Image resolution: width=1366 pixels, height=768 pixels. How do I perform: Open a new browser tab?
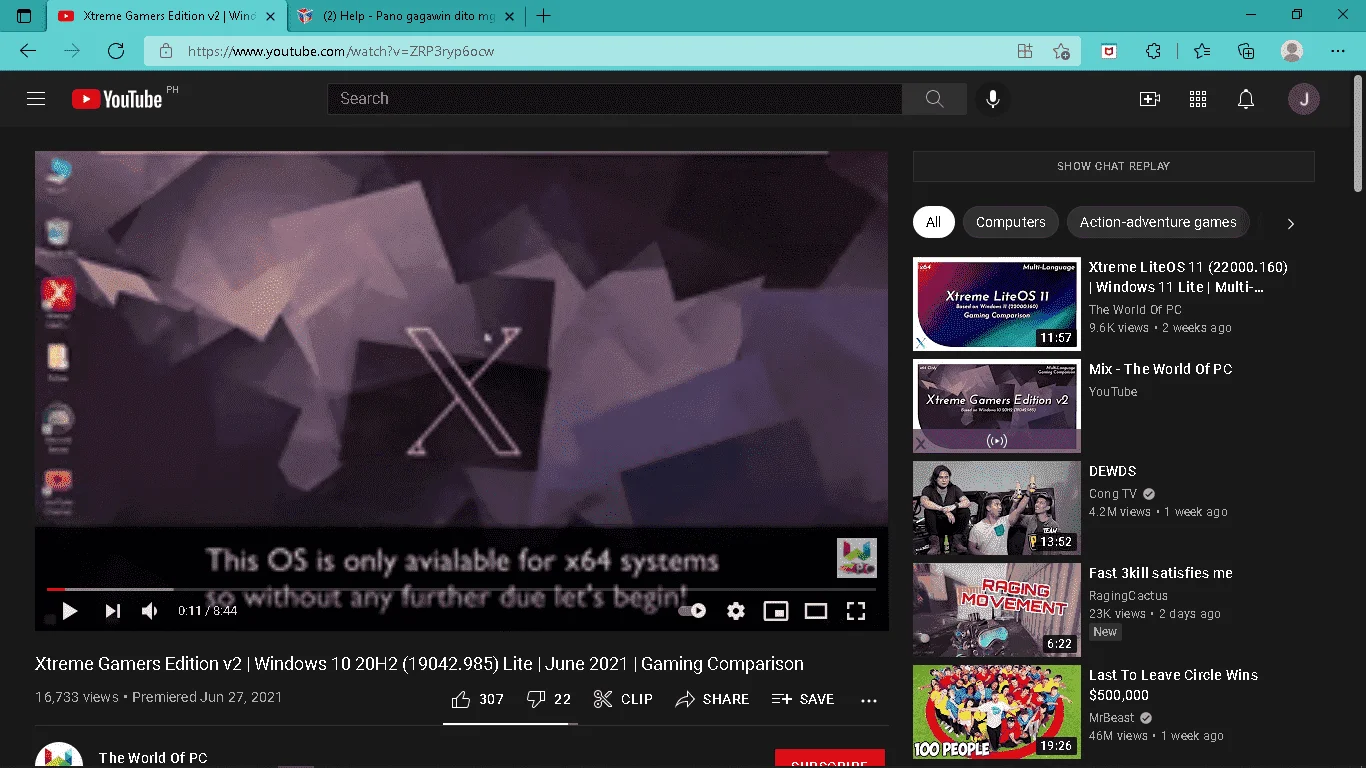click(x=544, y=16)
